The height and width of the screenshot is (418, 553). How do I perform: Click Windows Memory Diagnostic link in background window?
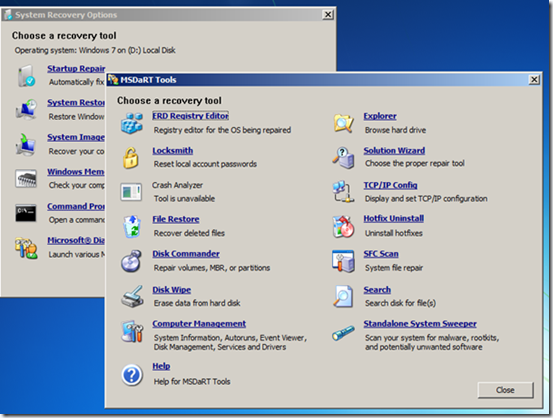pyautogui.click(x=76, y=171)
